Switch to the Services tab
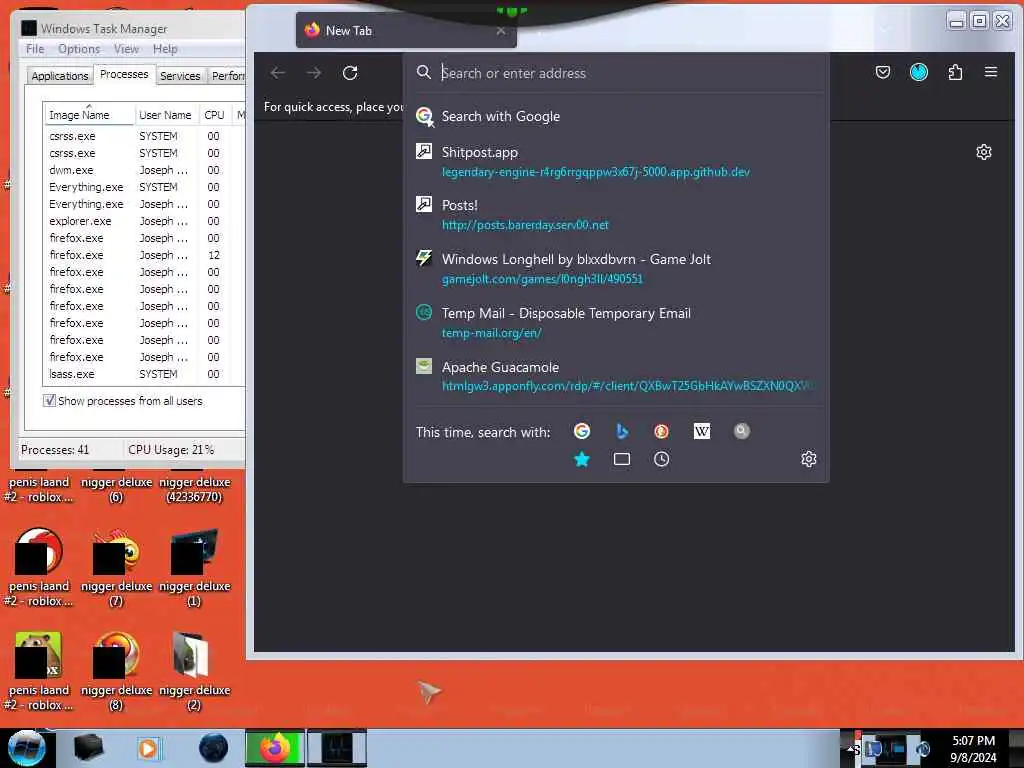 (180, 76)
